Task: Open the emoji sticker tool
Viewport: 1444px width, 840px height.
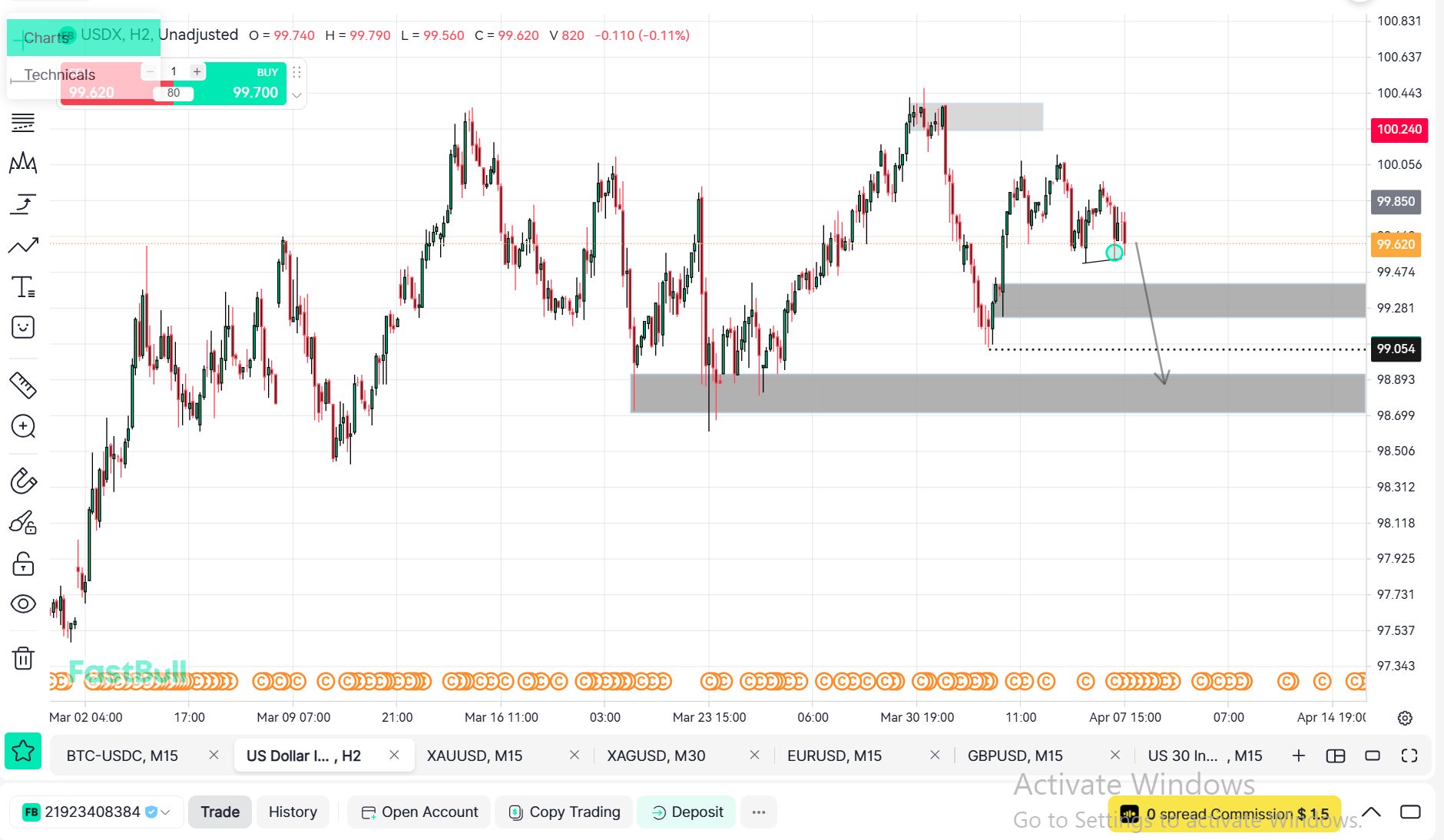Action: click(23, 328)
